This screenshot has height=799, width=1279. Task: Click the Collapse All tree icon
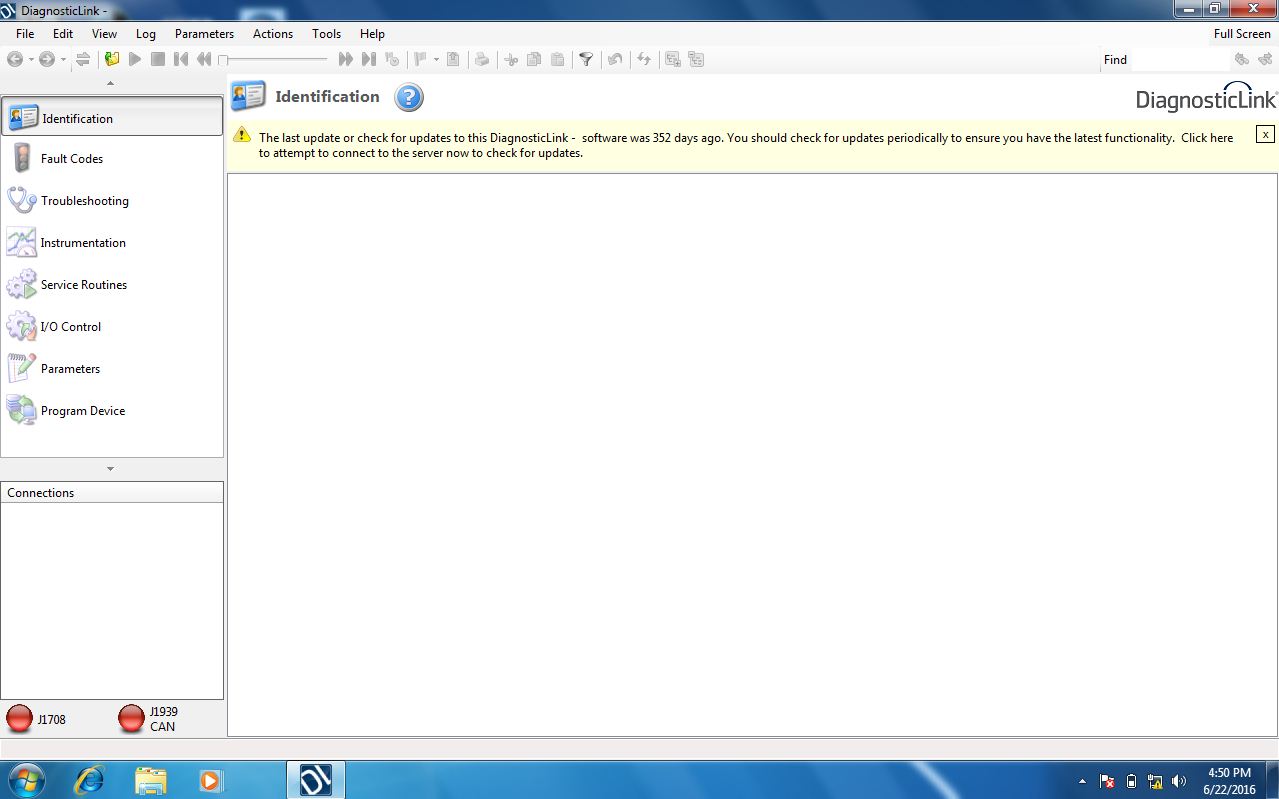pos(696,60)
